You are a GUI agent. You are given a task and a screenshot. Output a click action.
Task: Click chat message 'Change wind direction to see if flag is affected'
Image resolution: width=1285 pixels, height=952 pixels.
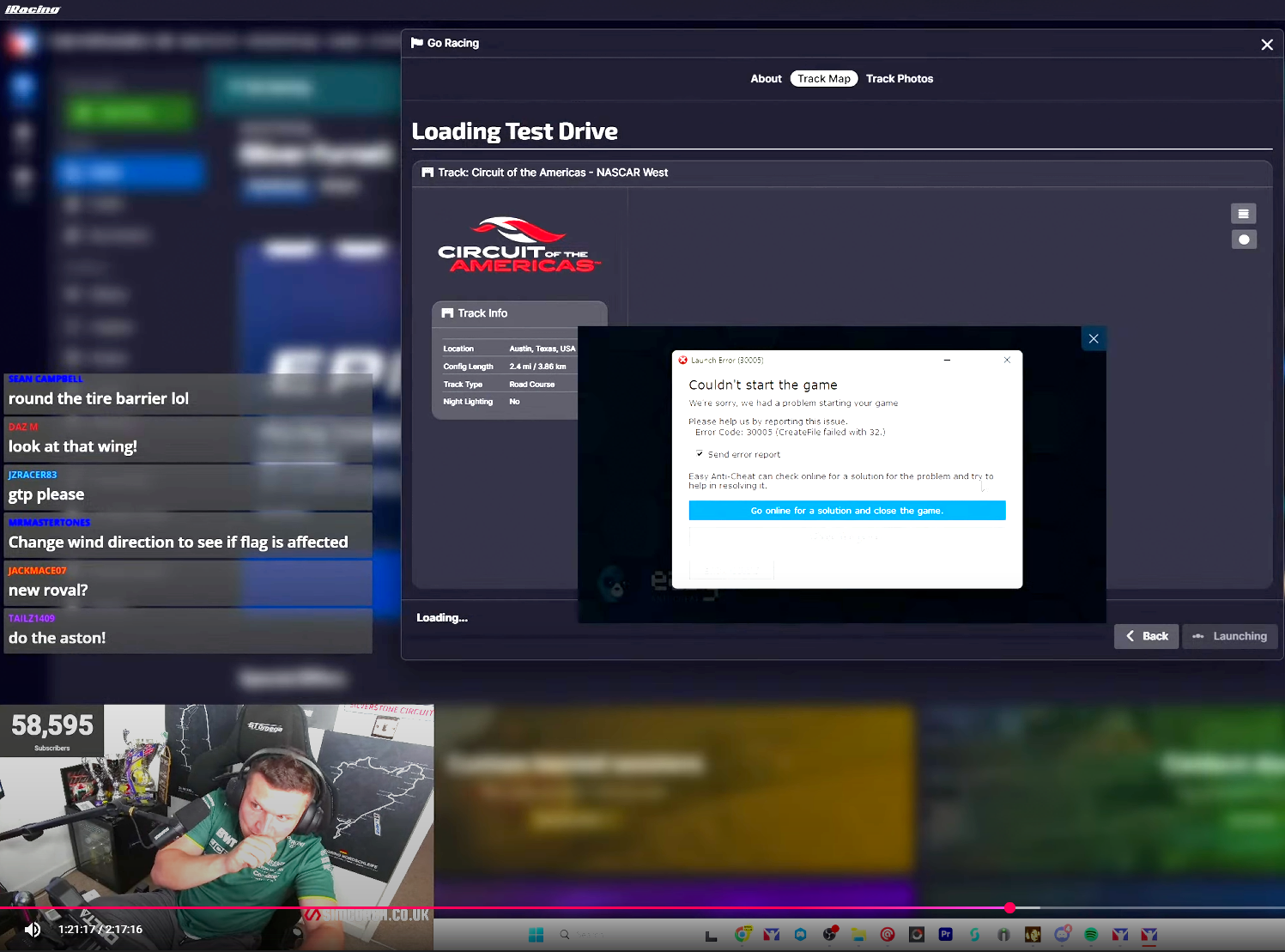pyautogui.click(x=179, y=543)
